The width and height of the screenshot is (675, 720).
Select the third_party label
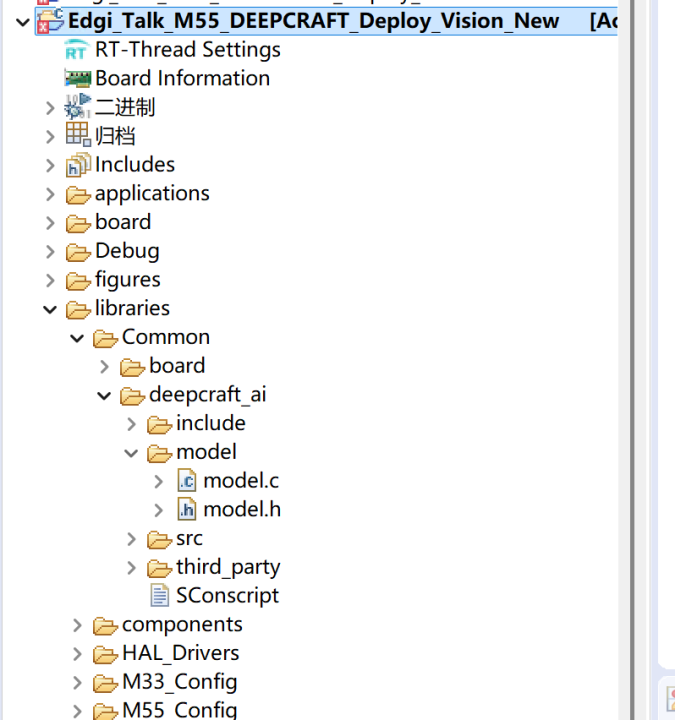coord(228,568)
